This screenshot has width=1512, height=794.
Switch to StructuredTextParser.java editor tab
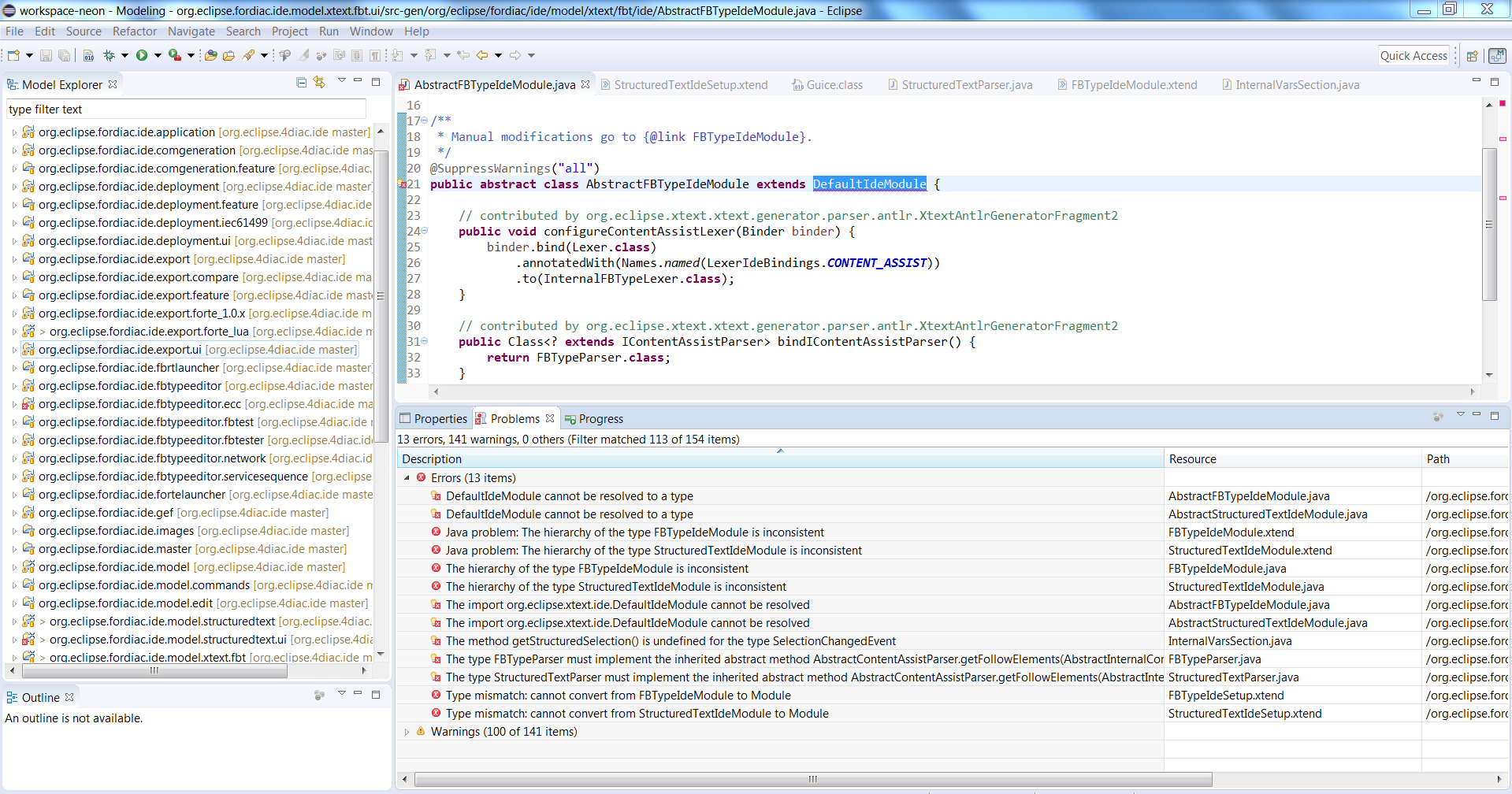(x=960, y=85)
